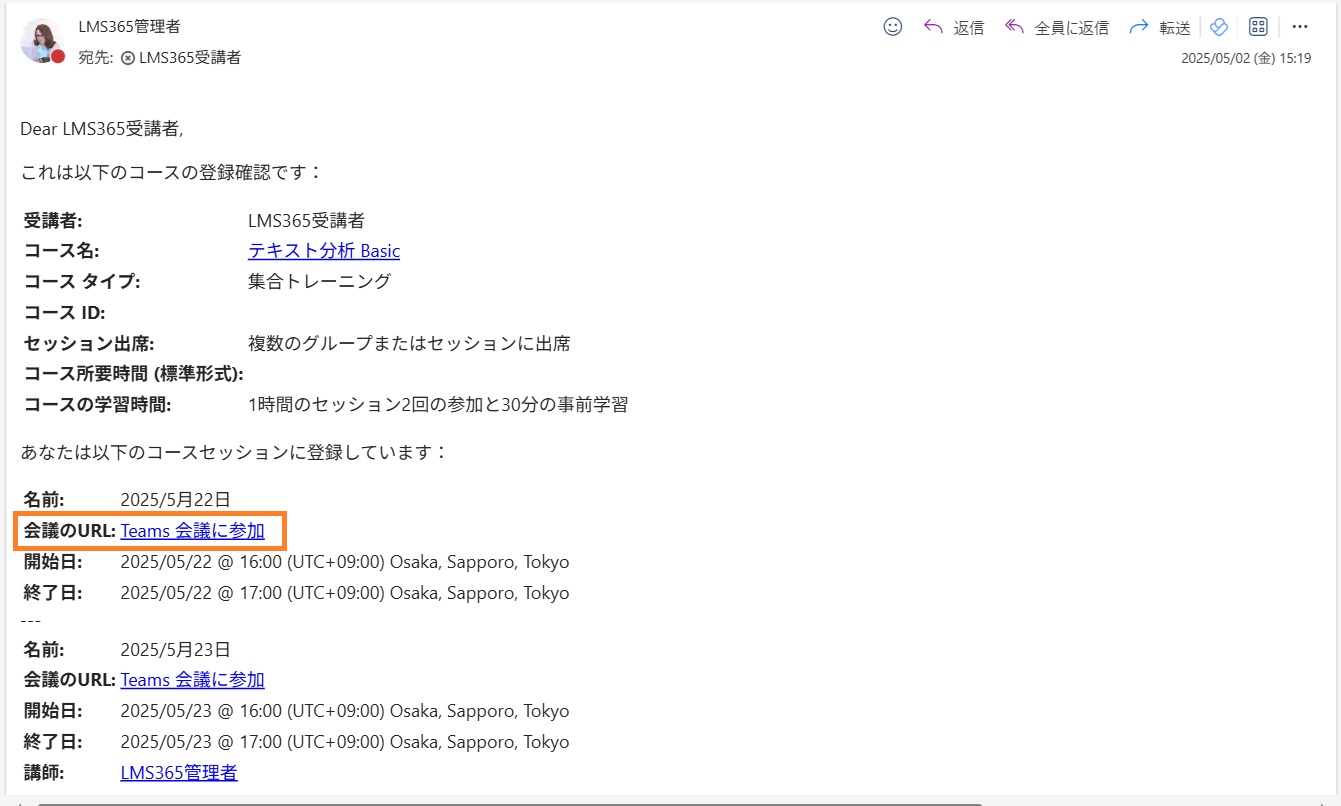The image size is (1341, 806).
Task: Click the end date 2025/05/23 @ 17:00
Action: pyautogui.click(x=201, y=742)
